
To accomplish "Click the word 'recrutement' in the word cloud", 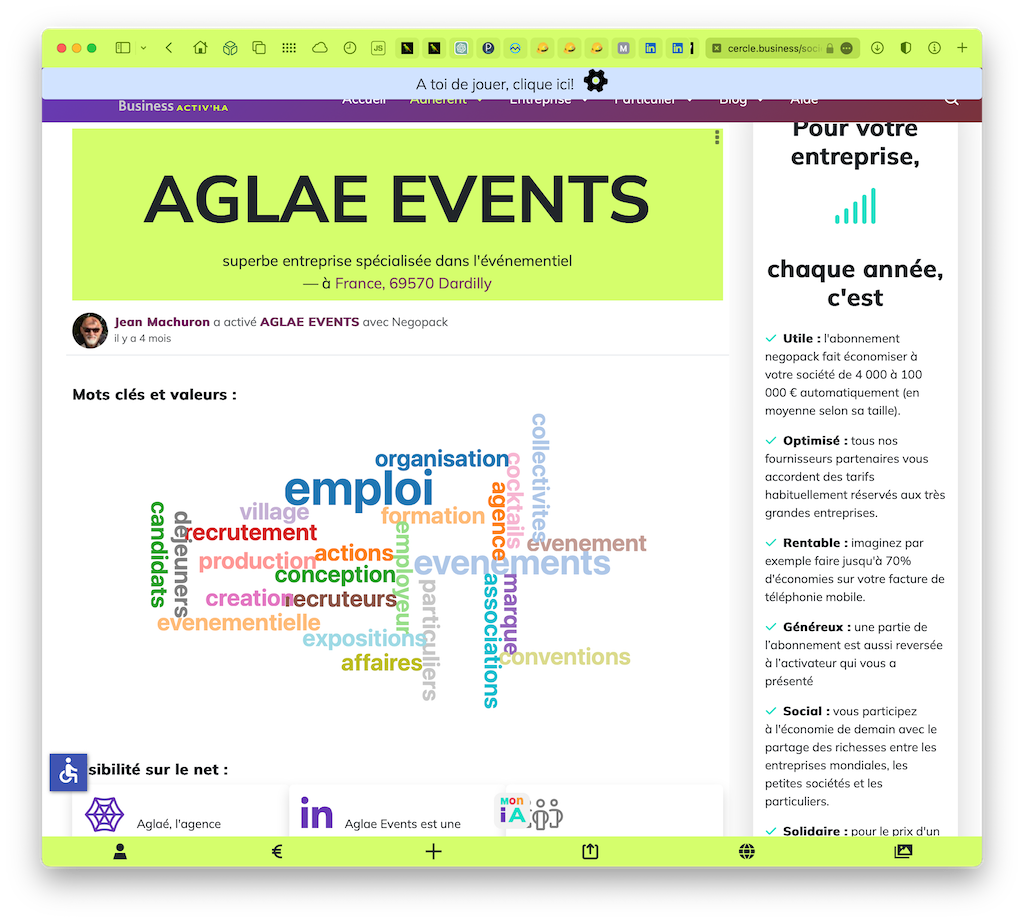I will pos(251,533).
